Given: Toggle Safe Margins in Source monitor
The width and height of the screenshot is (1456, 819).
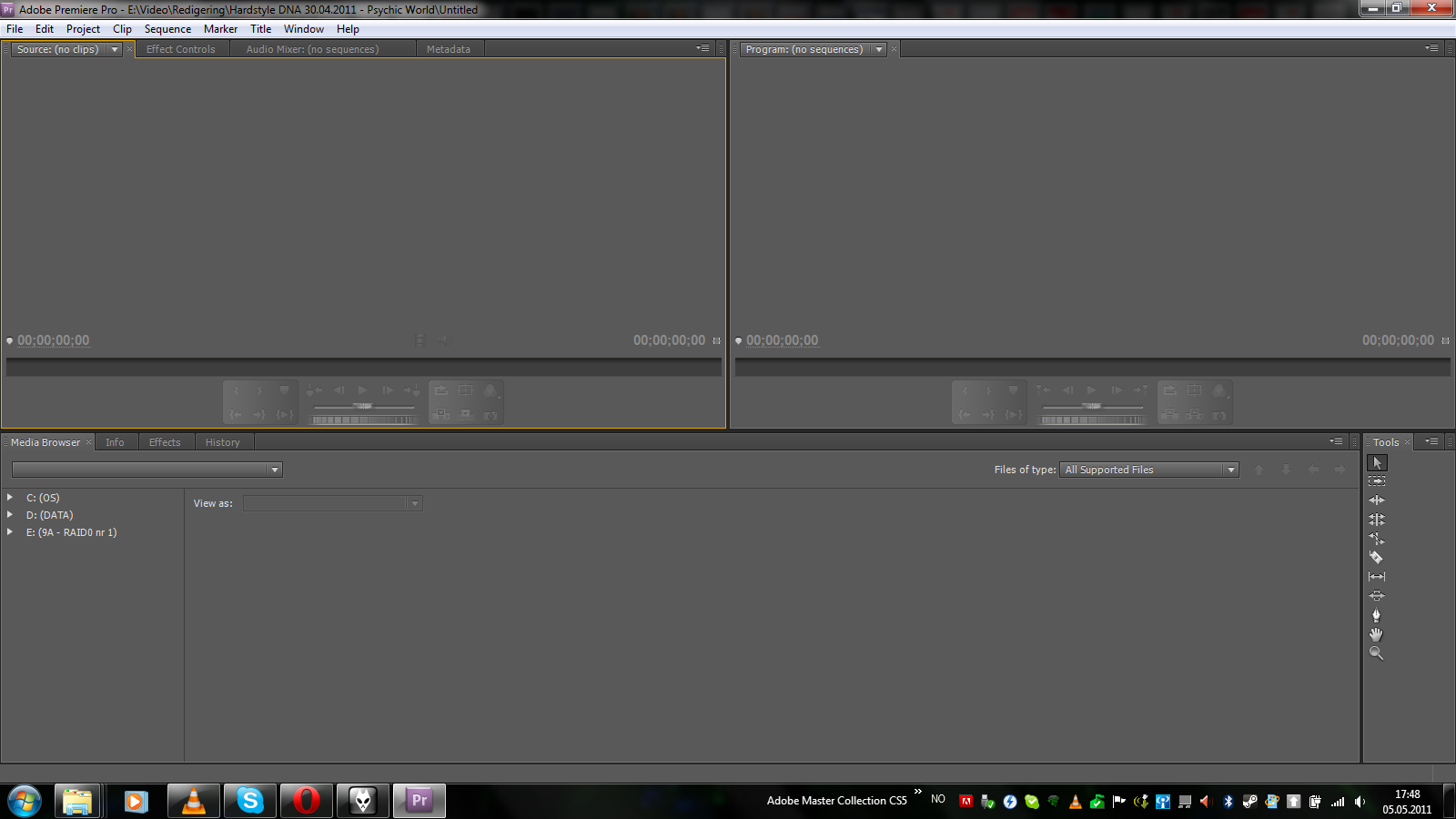Looking at the screenshot, I should tap(465, 390).
